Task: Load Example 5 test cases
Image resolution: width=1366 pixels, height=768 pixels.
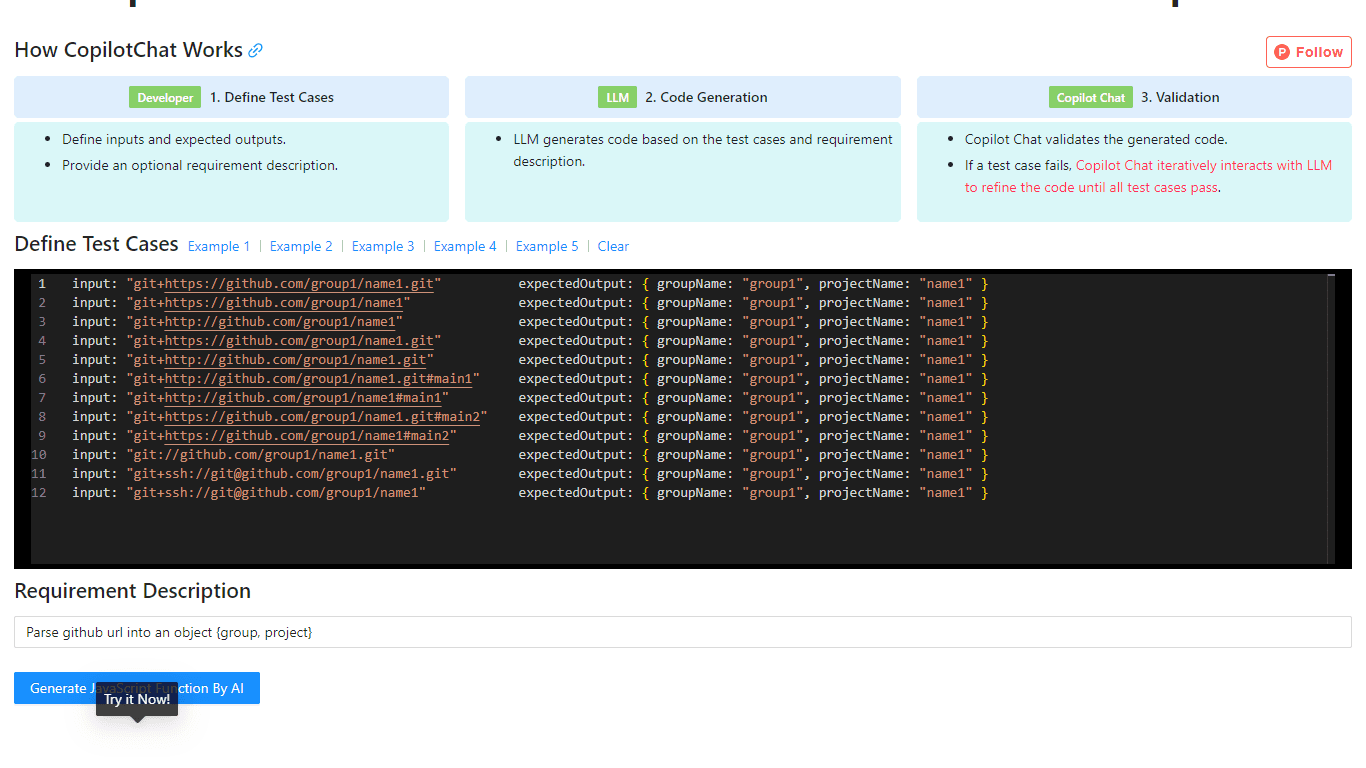Action: click(547, 246)
